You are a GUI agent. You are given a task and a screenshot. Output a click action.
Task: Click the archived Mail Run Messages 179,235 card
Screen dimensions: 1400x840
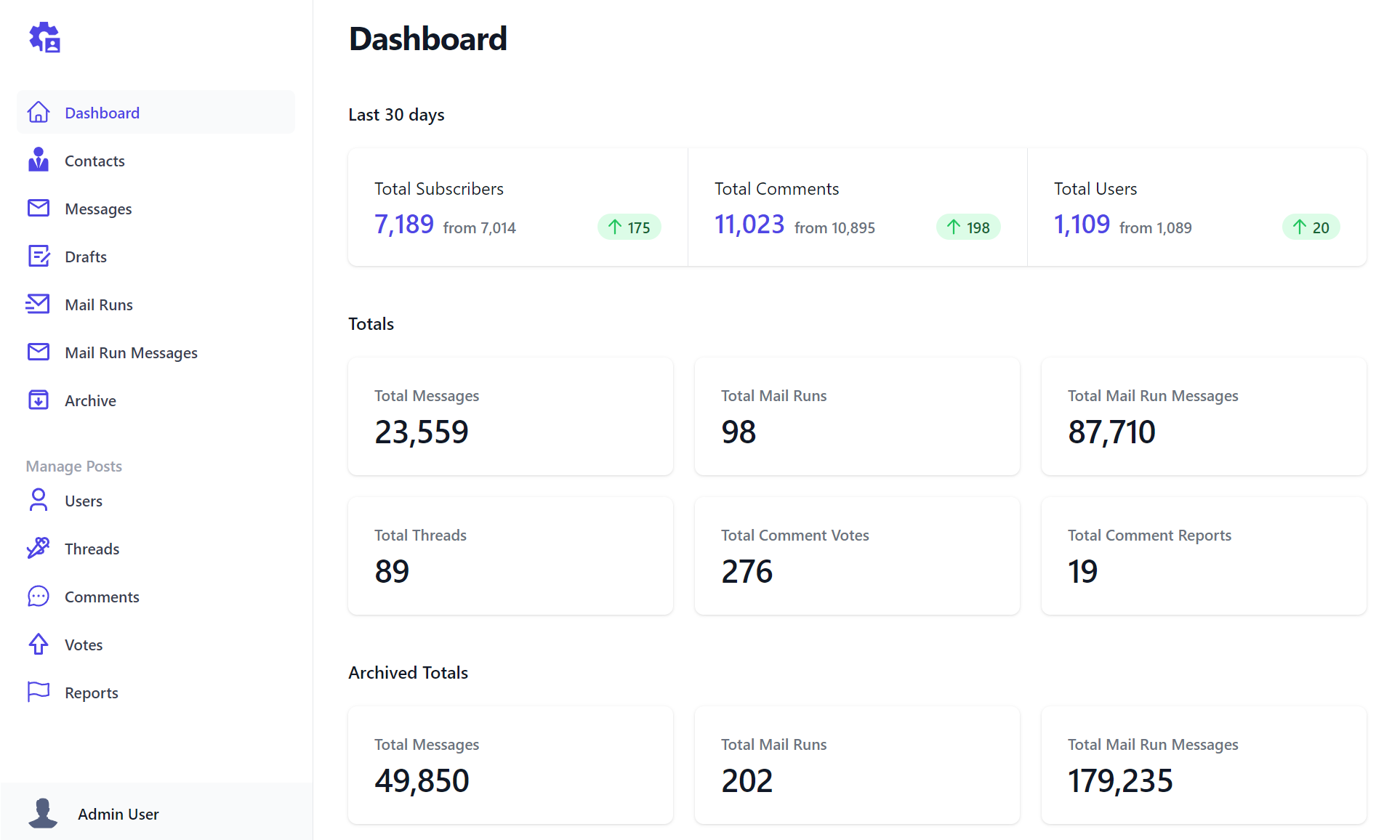1204,765
